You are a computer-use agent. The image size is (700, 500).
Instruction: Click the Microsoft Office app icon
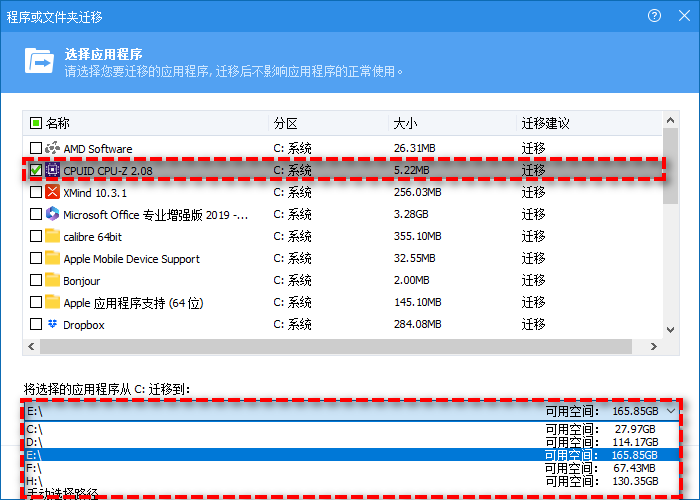click(52, 214)
